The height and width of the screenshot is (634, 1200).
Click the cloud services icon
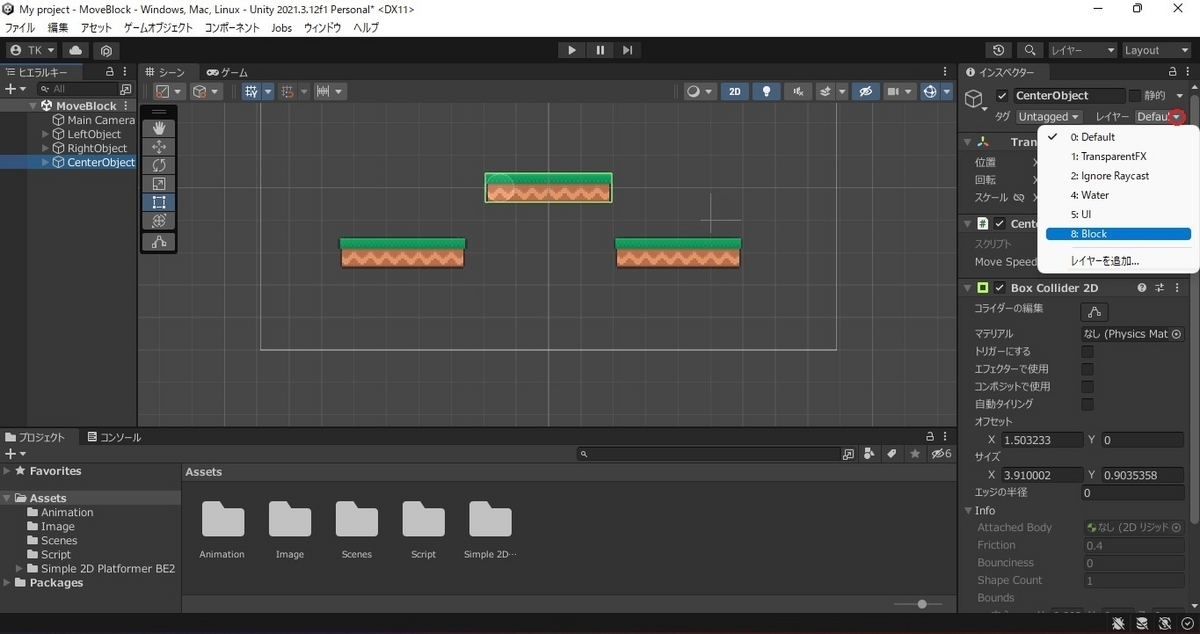[76, 50]
